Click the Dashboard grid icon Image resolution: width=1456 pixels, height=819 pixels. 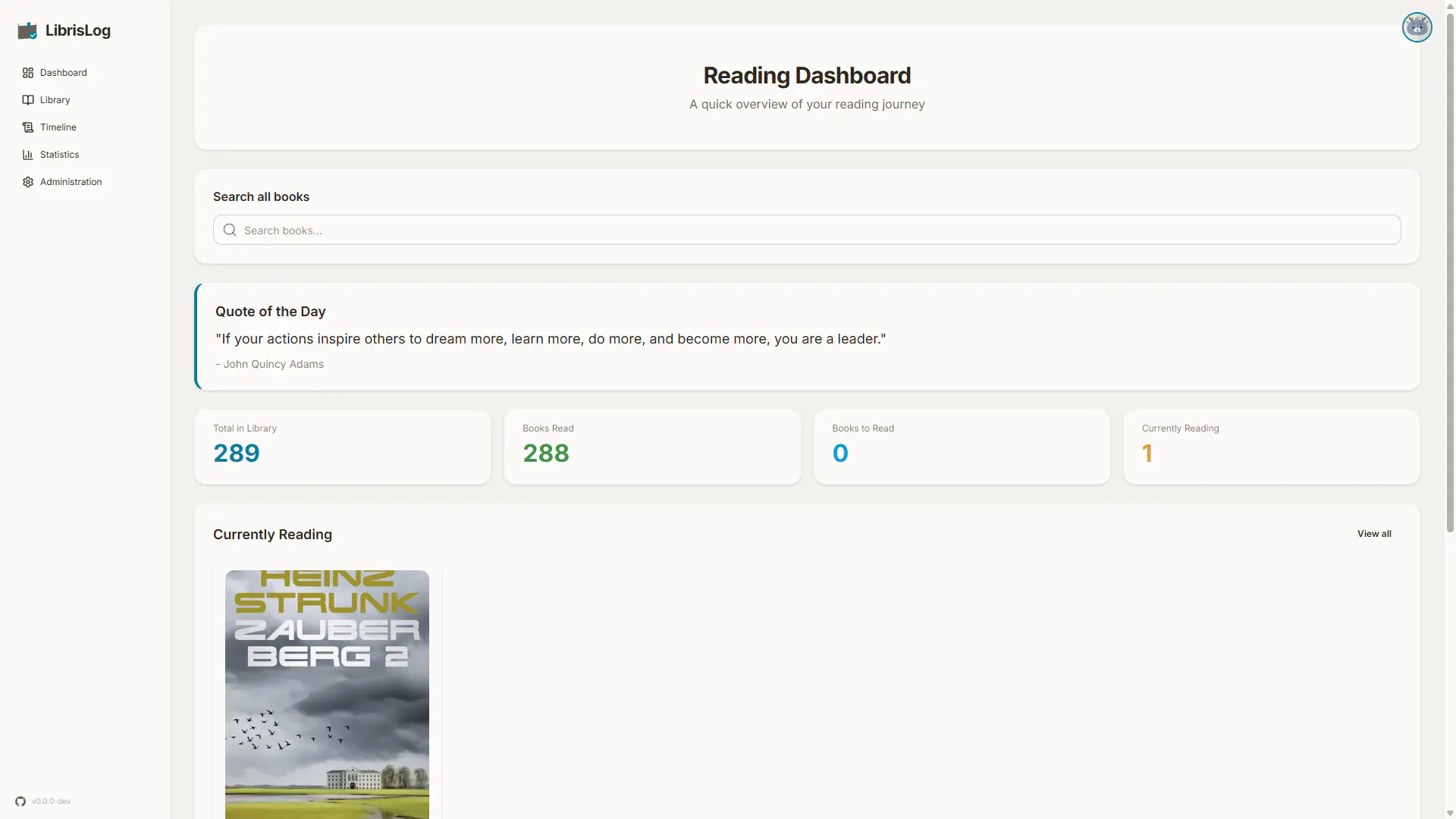(28, 73)
